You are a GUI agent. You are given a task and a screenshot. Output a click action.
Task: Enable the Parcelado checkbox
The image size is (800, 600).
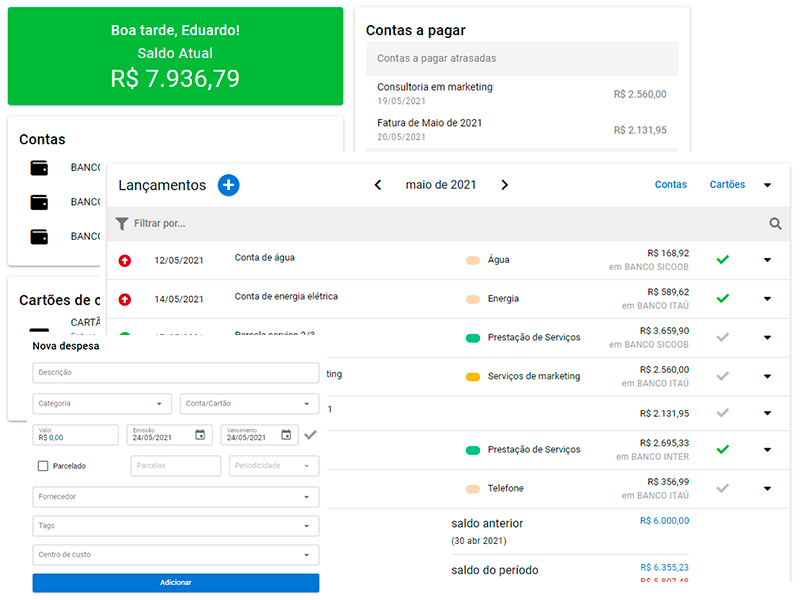pyautogui.click(x=42, y=465)
